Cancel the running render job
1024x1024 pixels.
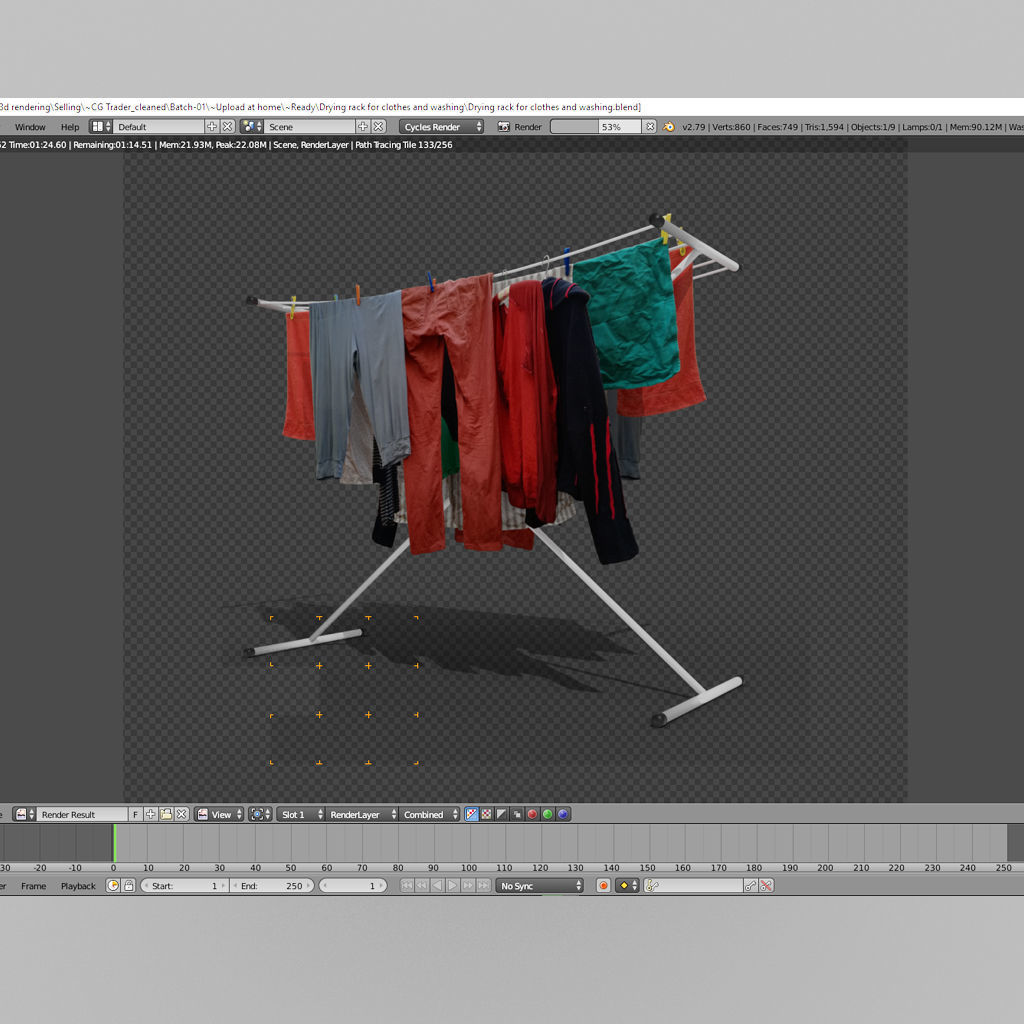point(650,127)
